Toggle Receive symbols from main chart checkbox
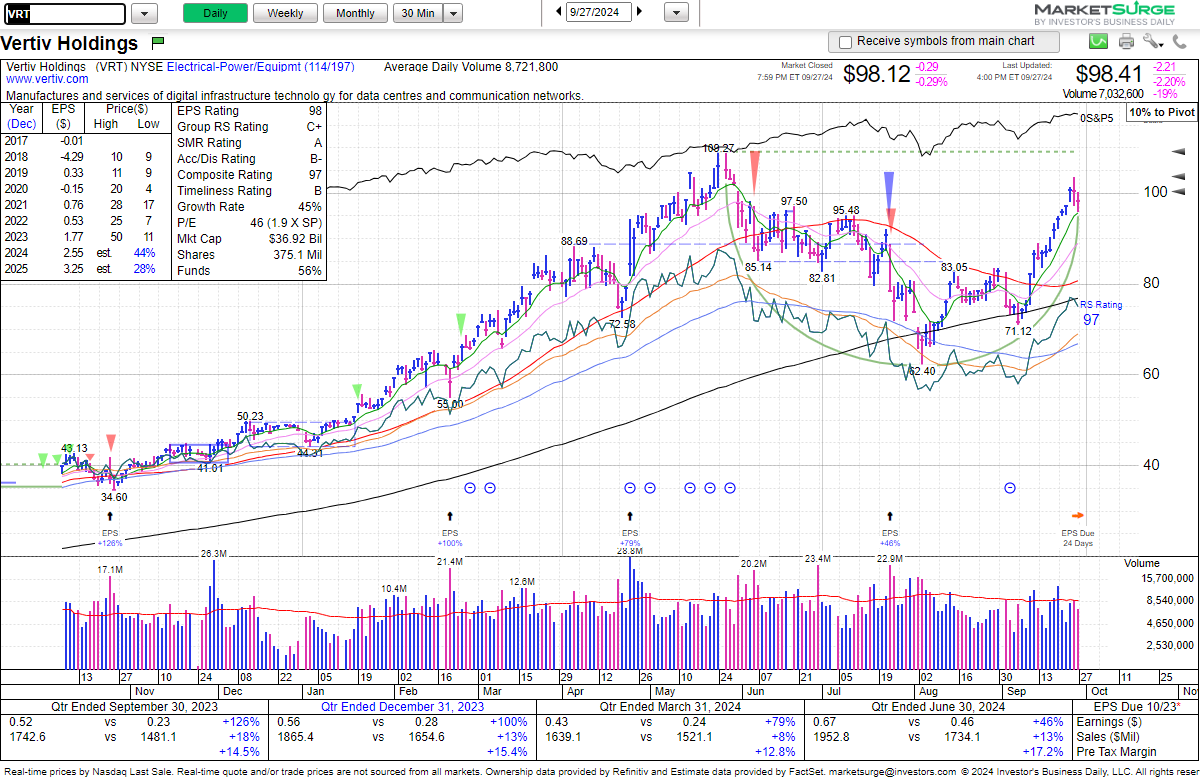Image resolution: width=1200 pixels, height=782 pixels. 846,42
